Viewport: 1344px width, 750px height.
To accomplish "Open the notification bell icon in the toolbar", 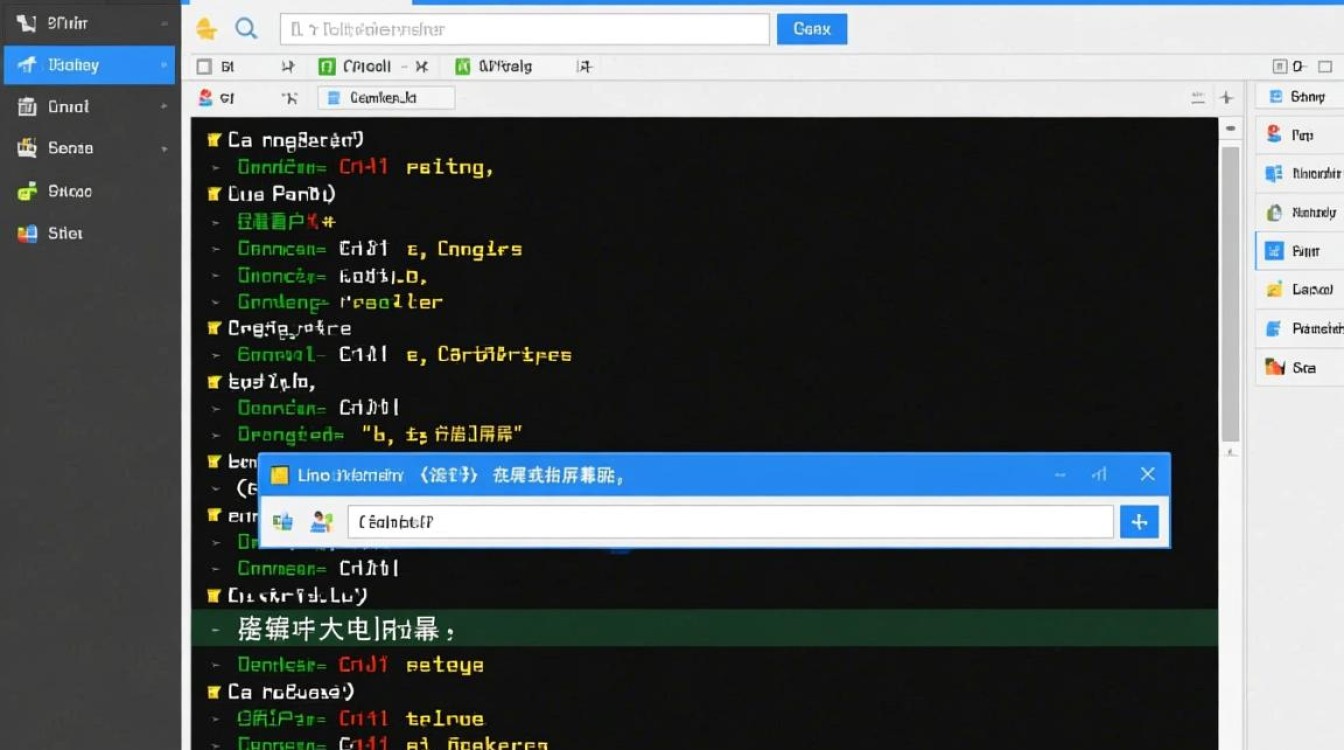I will pyautogui.click(x=209, y=28).
